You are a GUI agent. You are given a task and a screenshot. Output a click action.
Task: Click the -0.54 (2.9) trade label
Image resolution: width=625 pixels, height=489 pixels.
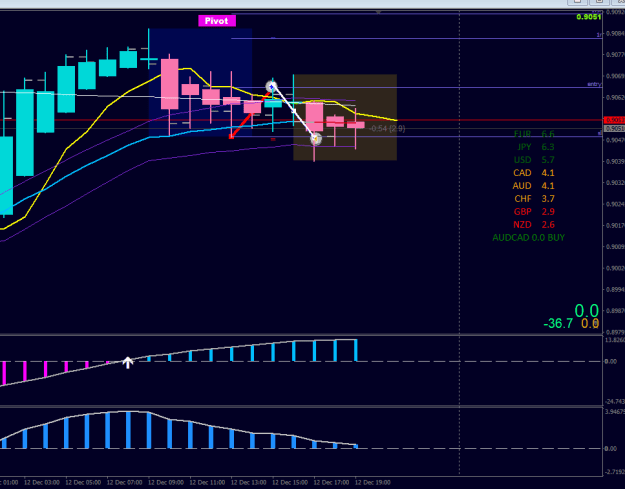(x=387, y=128)
